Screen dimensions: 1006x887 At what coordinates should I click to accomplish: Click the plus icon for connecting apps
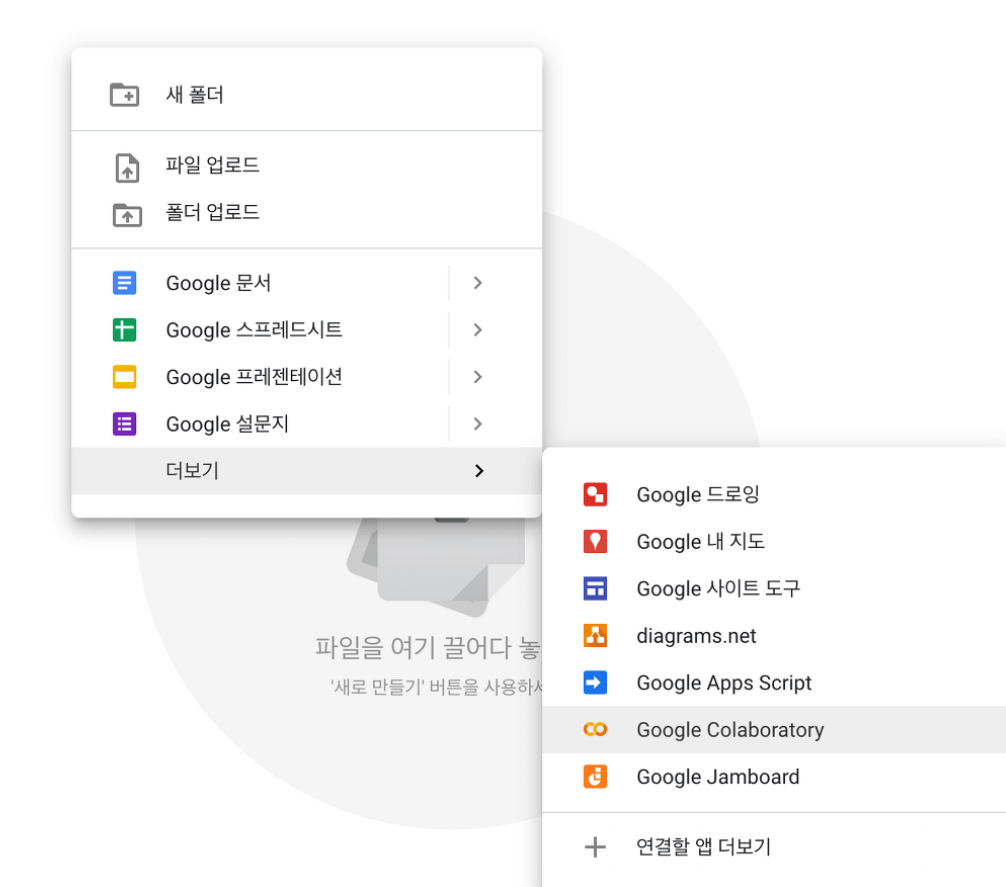[x=595, y=847]
